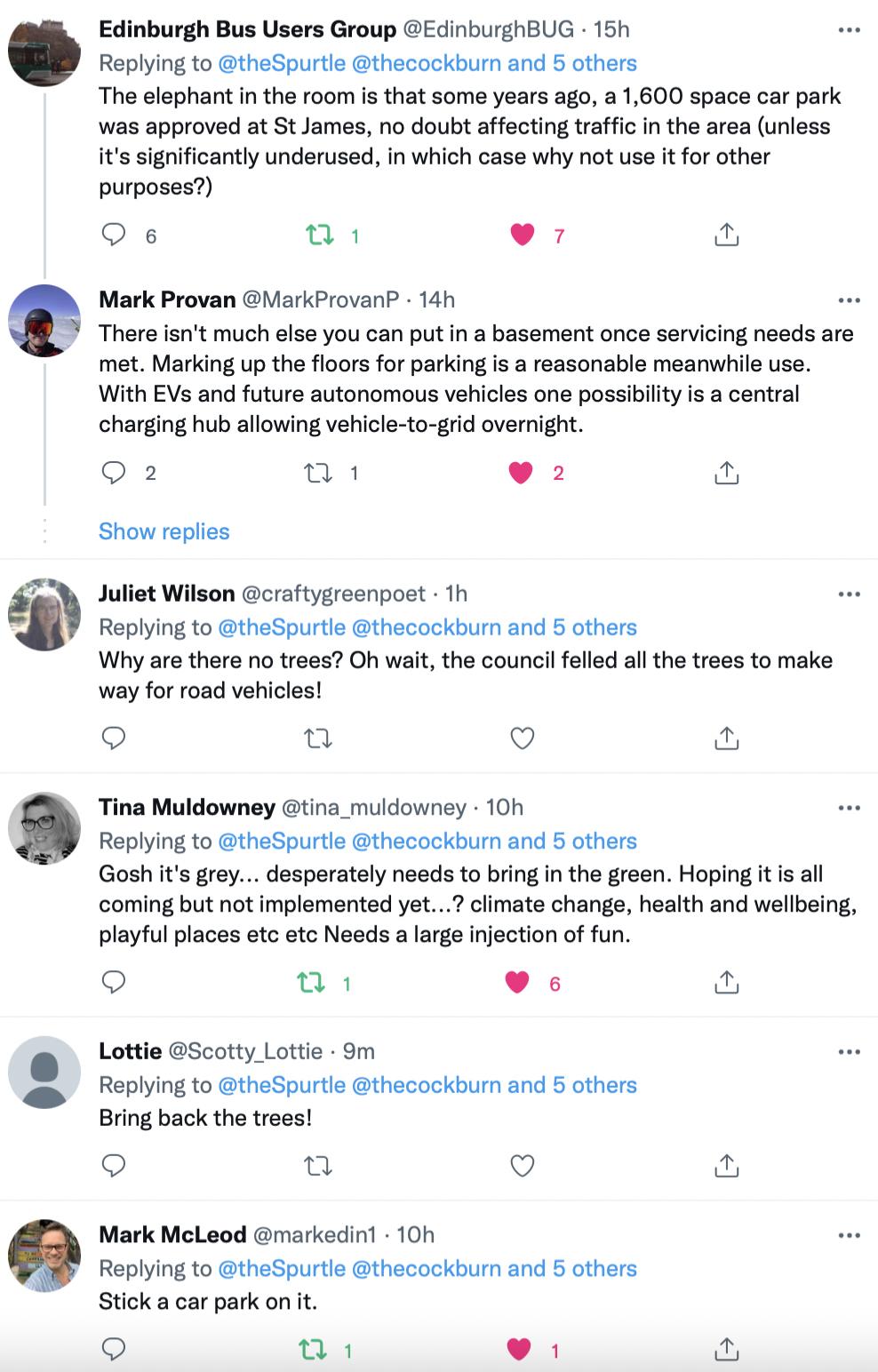Unlike Edinburgh Bus Users Group tweet
Image resolution: width=878 pixels, height=1372 pixels.
click(x=523, y=235)
